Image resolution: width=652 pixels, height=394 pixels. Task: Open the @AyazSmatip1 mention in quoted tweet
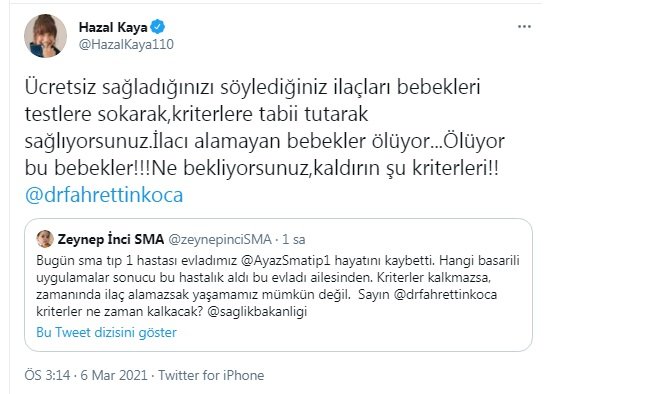tap(286, 261)
